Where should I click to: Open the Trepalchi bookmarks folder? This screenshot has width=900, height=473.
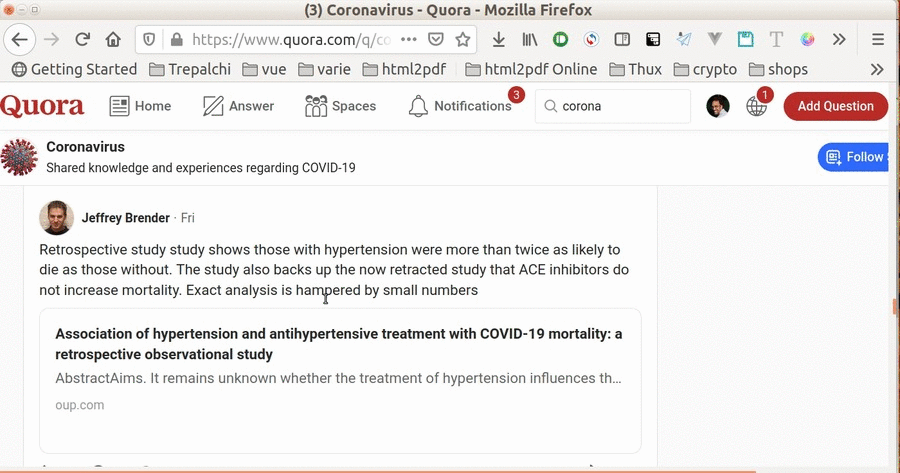[x=190, y=69]
